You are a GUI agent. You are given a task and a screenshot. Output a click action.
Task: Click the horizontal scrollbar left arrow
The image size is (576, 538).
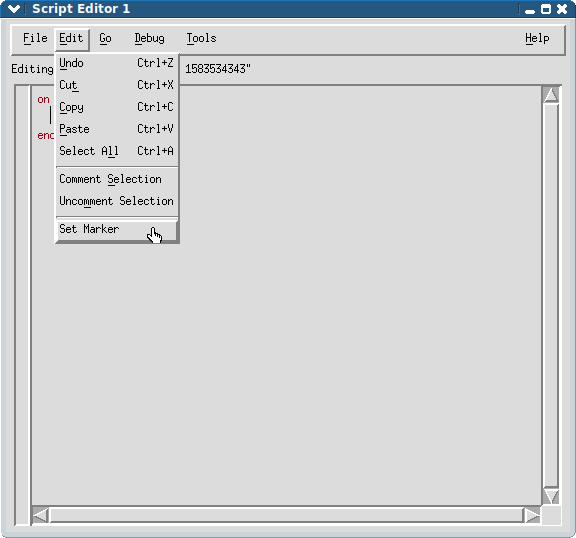click(40, 515)
